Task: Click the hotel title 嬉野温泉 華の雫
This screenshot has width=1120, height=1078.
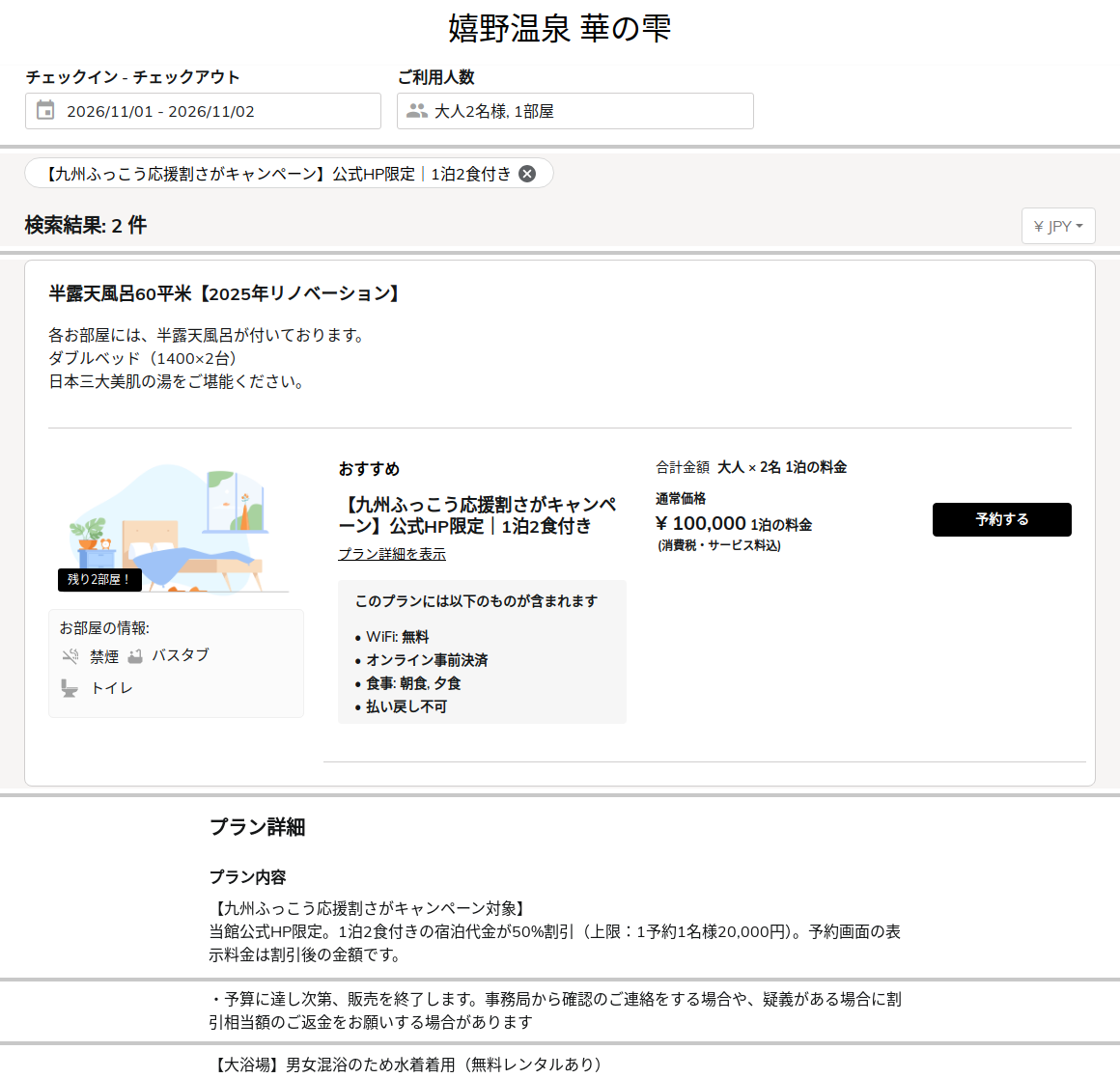Action: (x=560, y=29)
